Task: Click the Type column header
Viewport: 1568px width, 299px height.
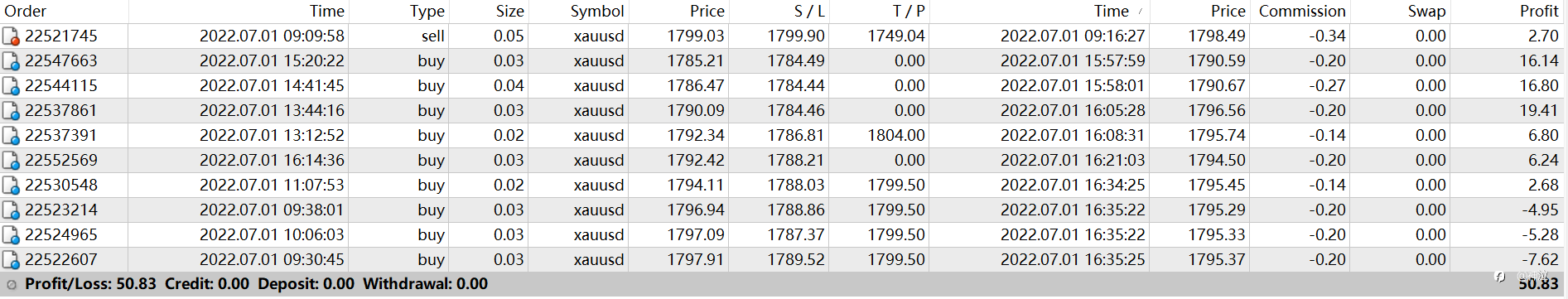Action: (398, 11)
